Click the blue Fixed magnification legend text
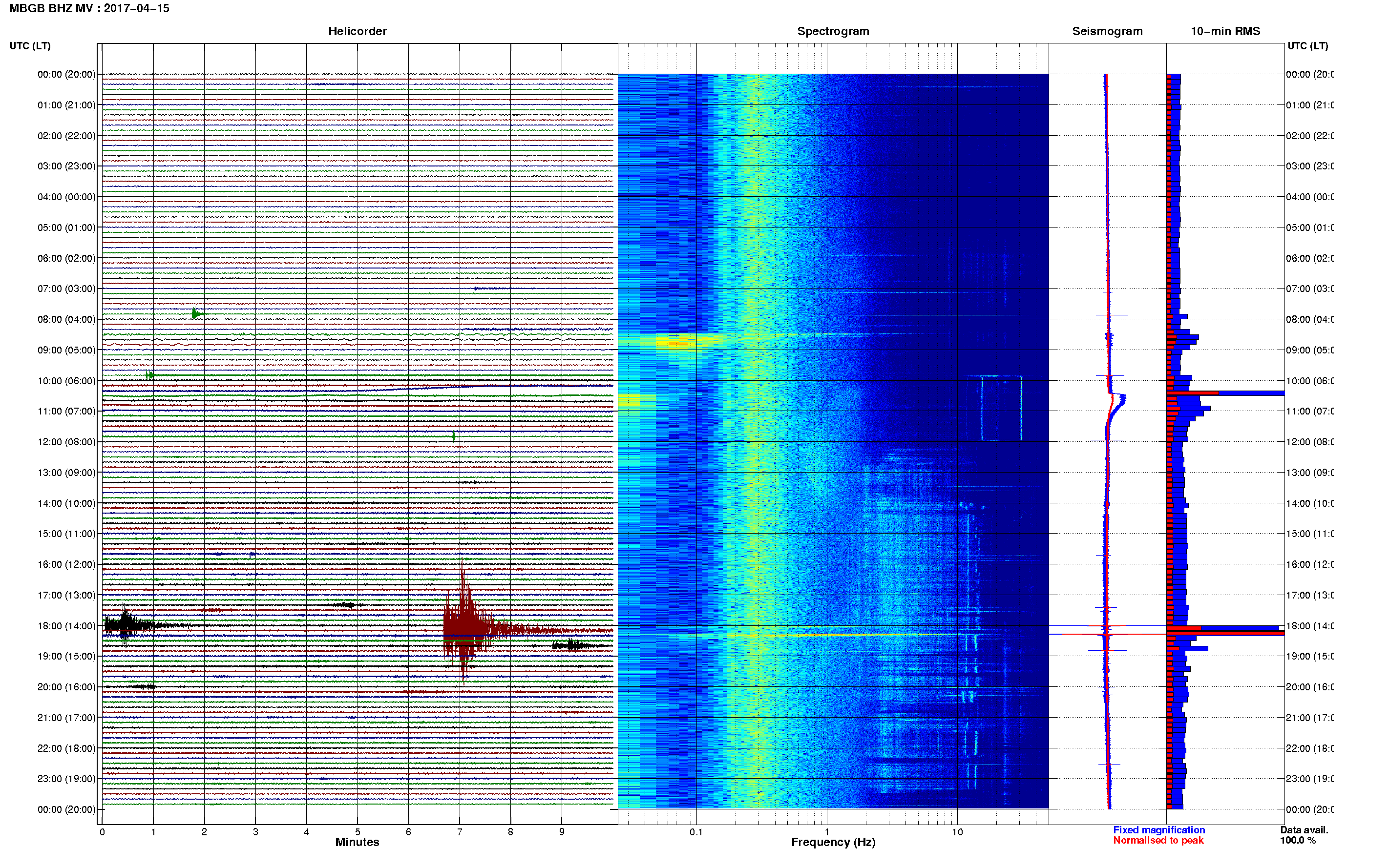The image size is (1389, 868). pyautogui.click(x=1159, y=830)
